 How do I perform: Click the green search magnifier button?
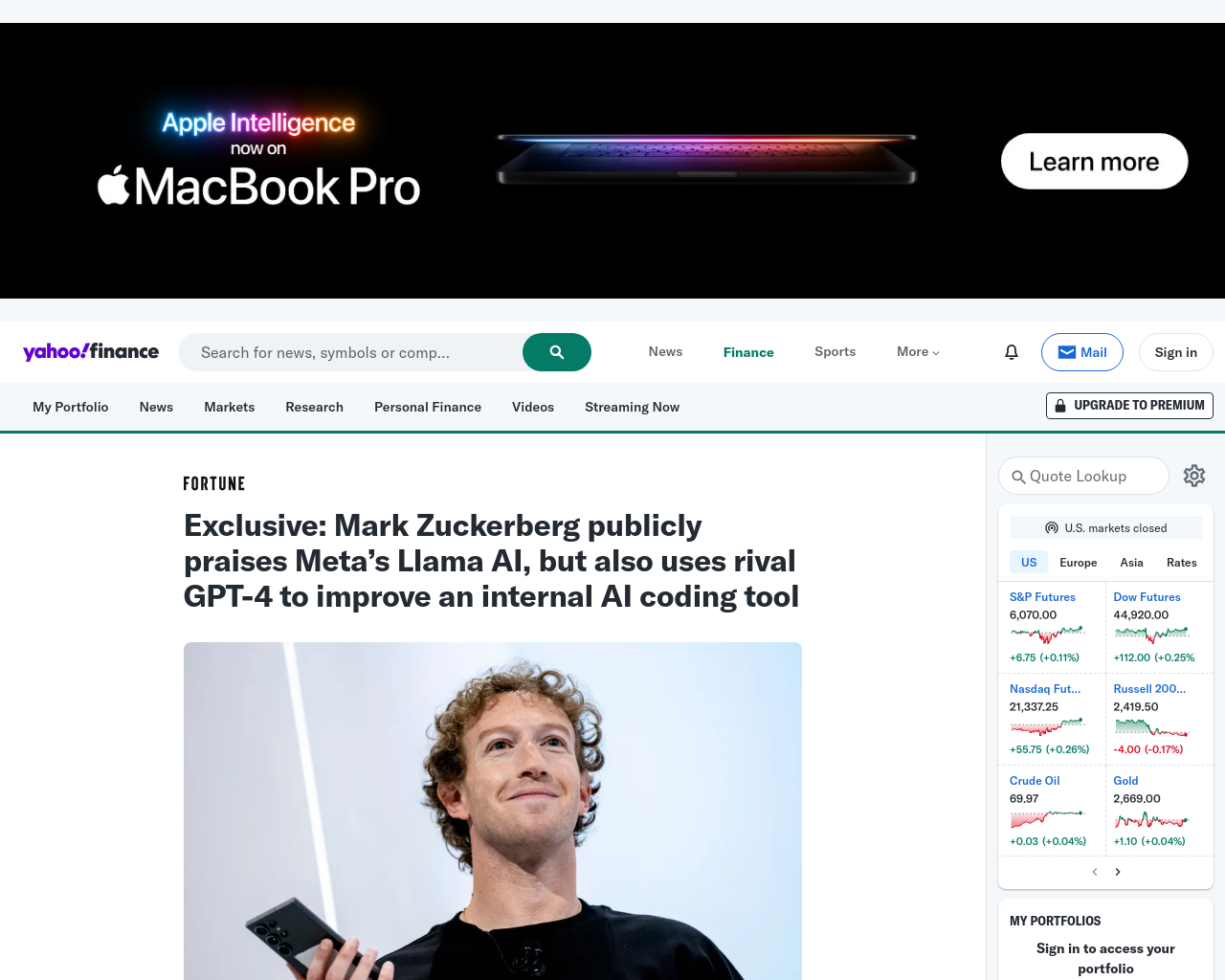coord(557,352)
